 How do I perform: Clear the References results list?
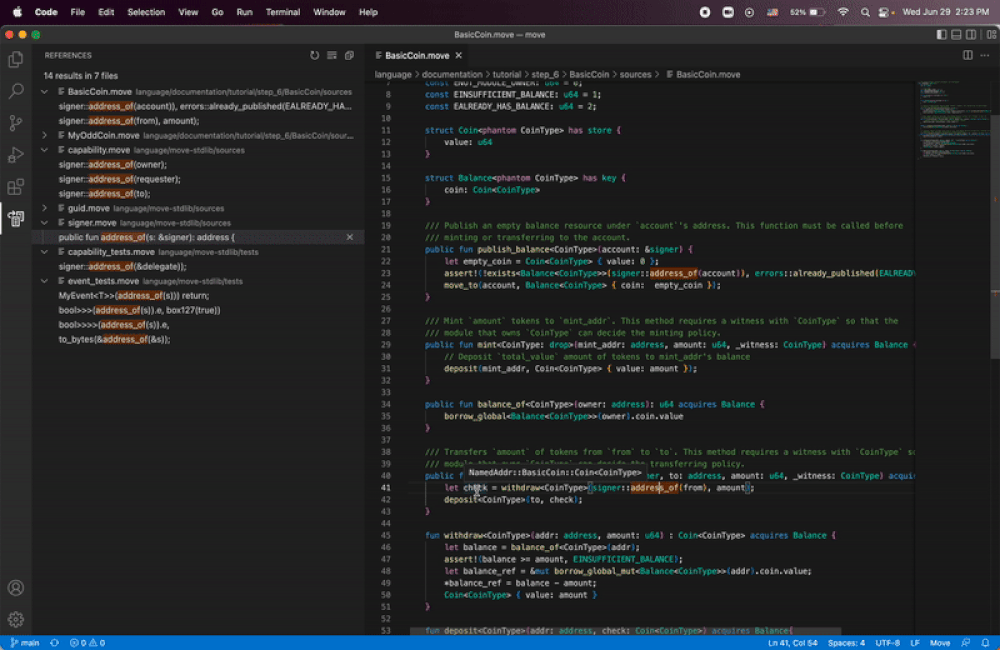point(332,56)
